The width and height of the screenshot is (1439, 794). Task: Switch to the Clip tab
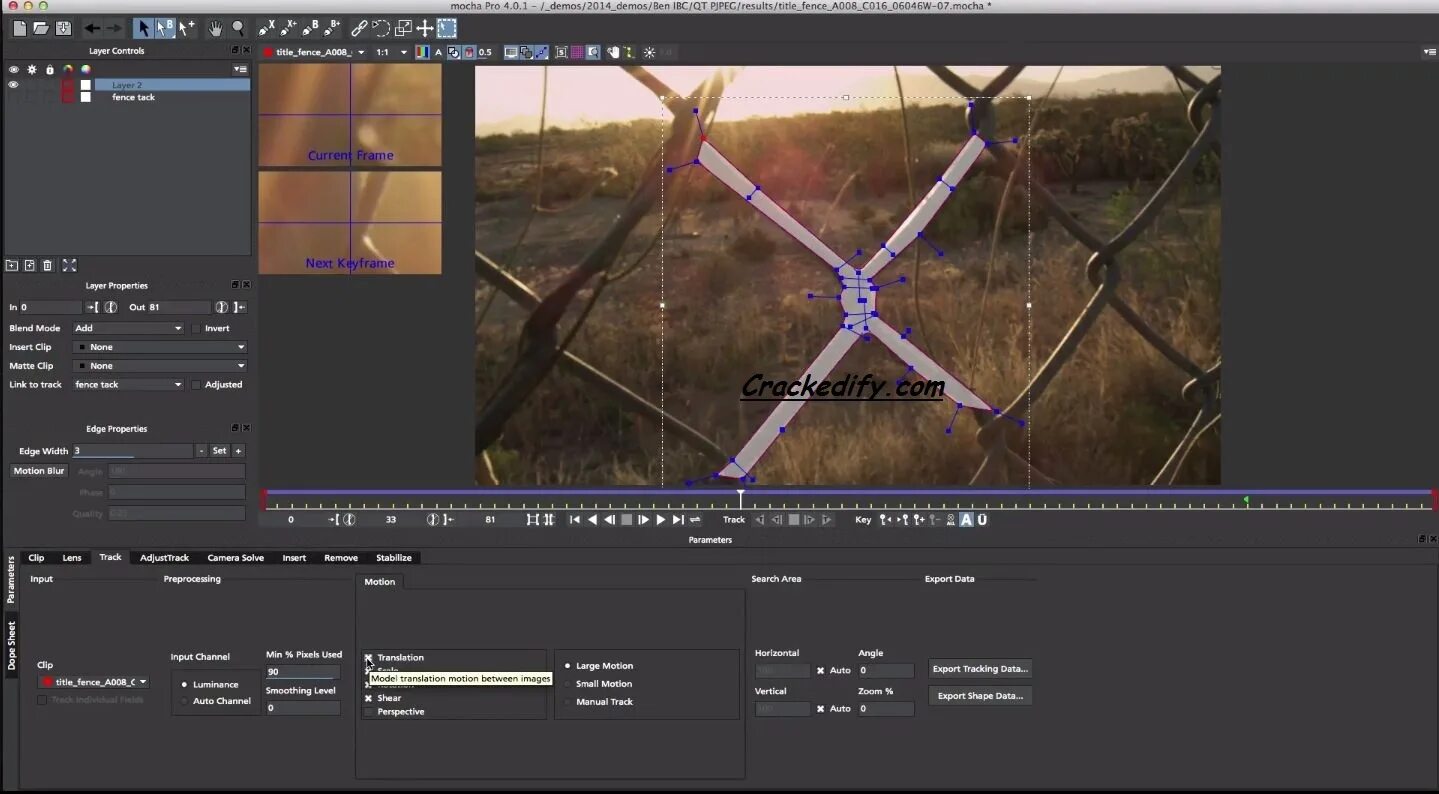click(x=36, y=558)
